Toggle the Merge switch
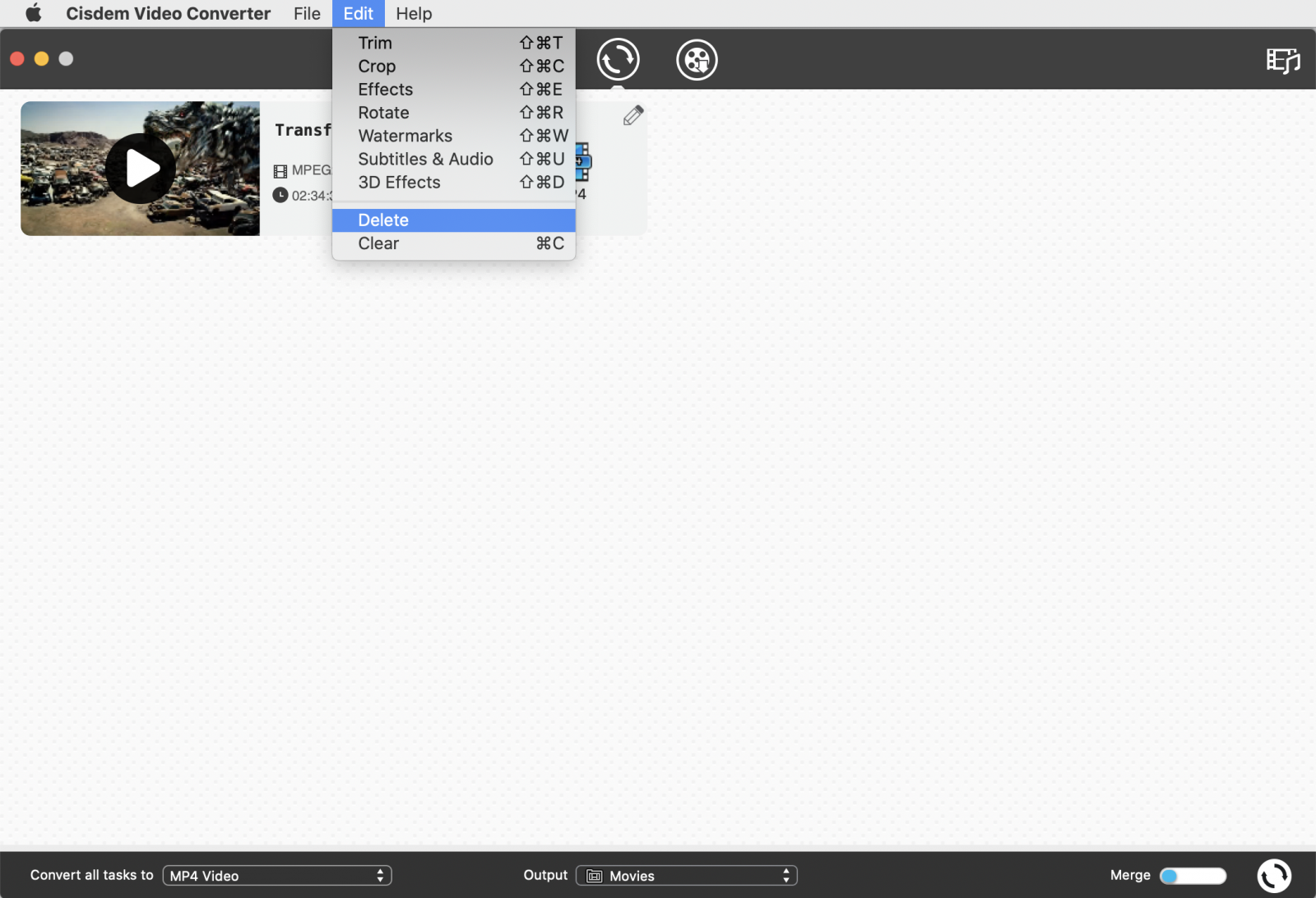The width and height of the screenshot is (1316, 898). 1193,876
